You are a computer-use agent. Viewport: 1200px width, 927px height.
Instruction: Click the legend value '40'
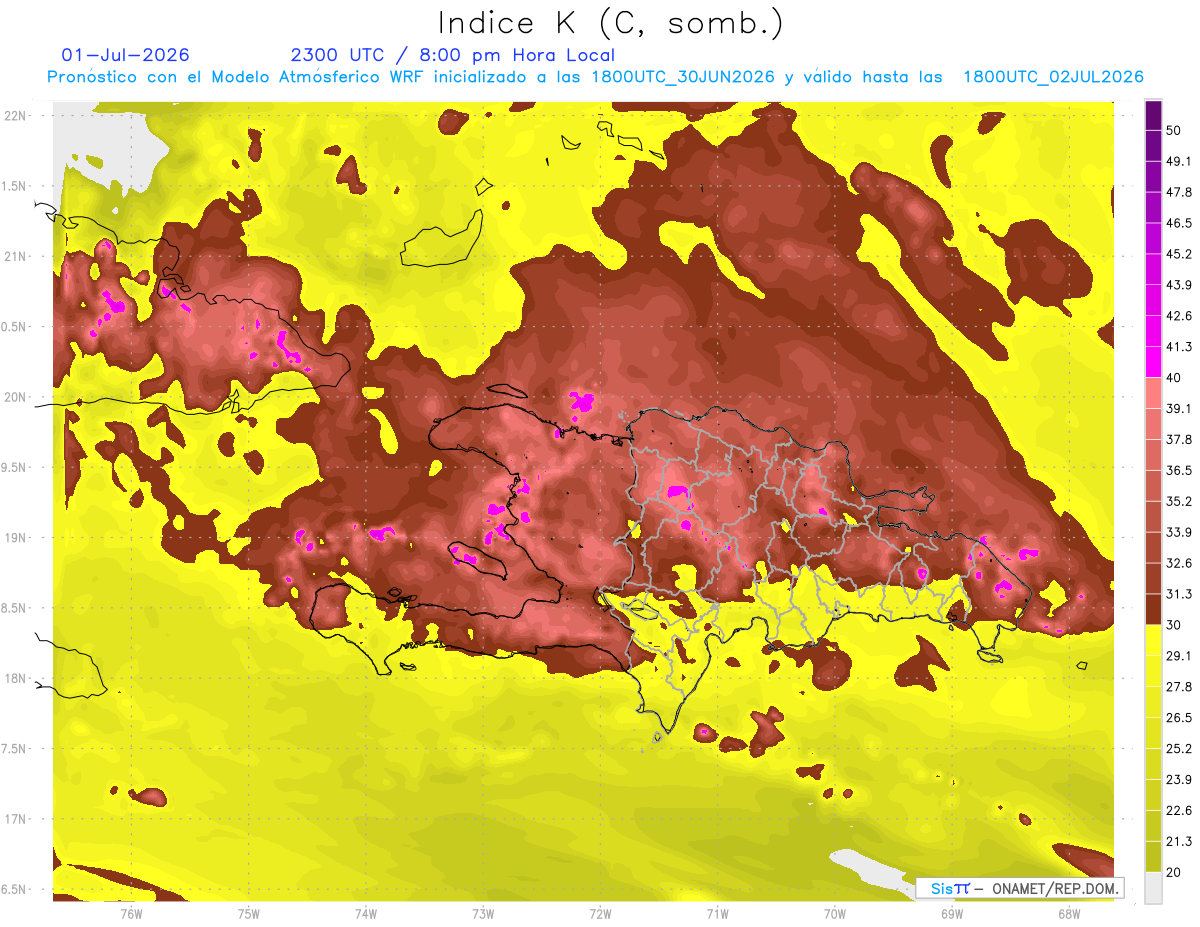coord(1173,377)
